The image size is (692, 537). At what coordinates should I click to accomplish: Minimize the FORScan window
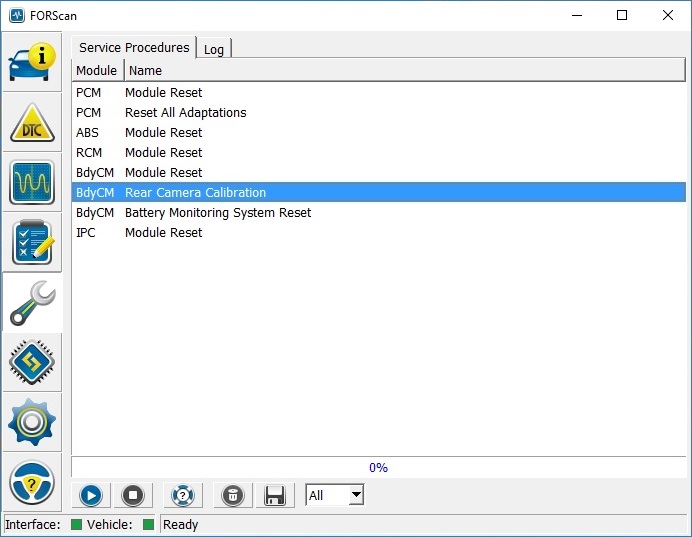(577, 15)
